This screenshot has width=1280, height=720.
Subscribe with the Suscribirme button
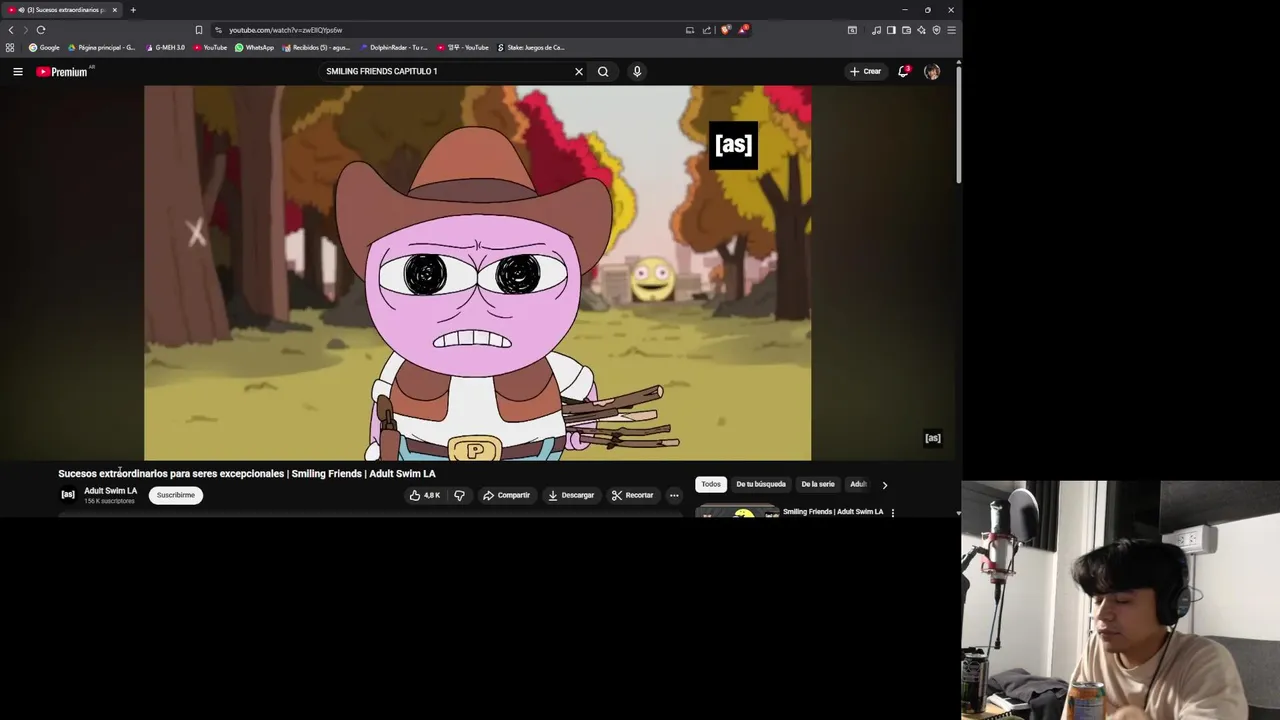[x=176, y=495]
